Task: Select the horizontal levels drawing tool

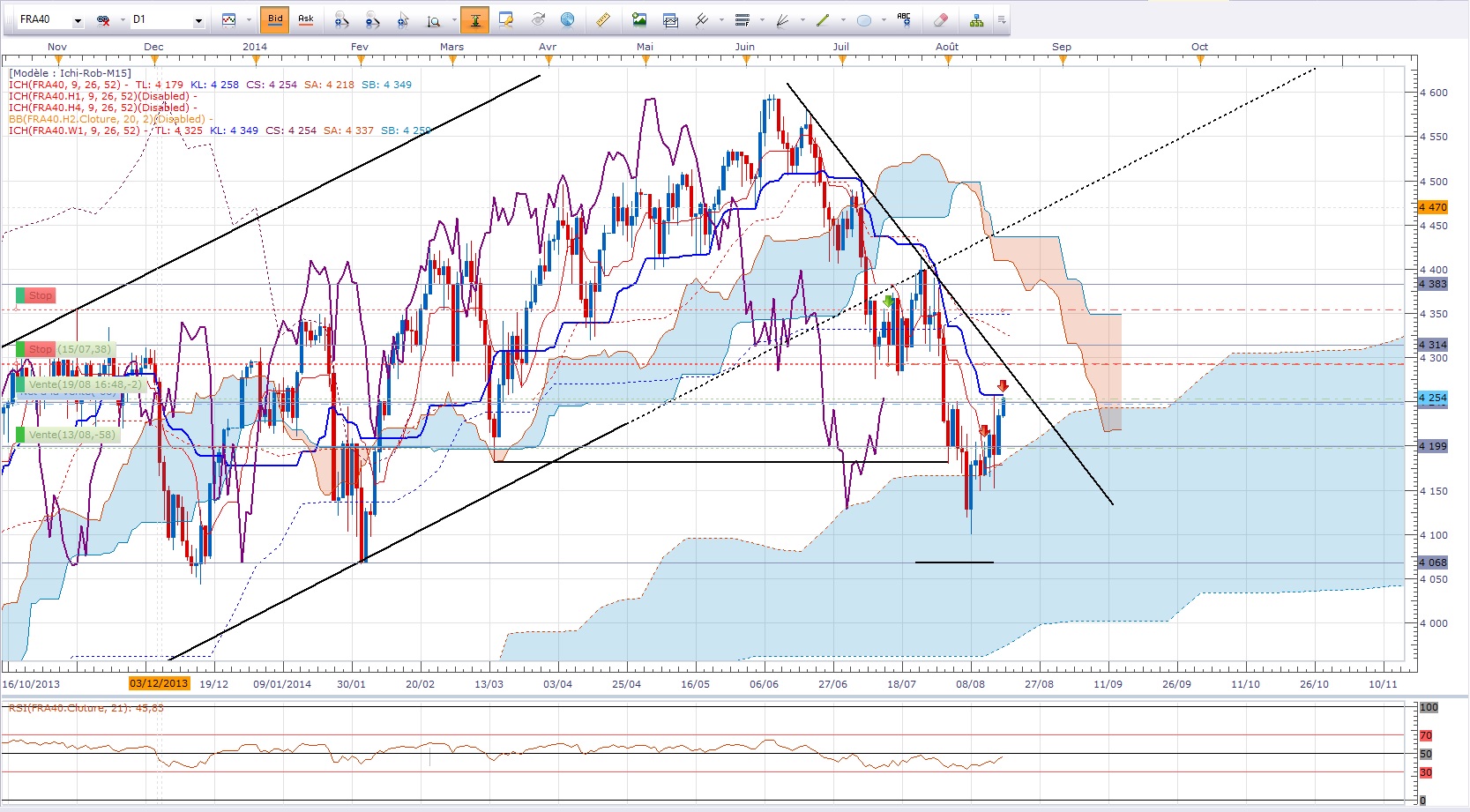Action: click(742, 19)
